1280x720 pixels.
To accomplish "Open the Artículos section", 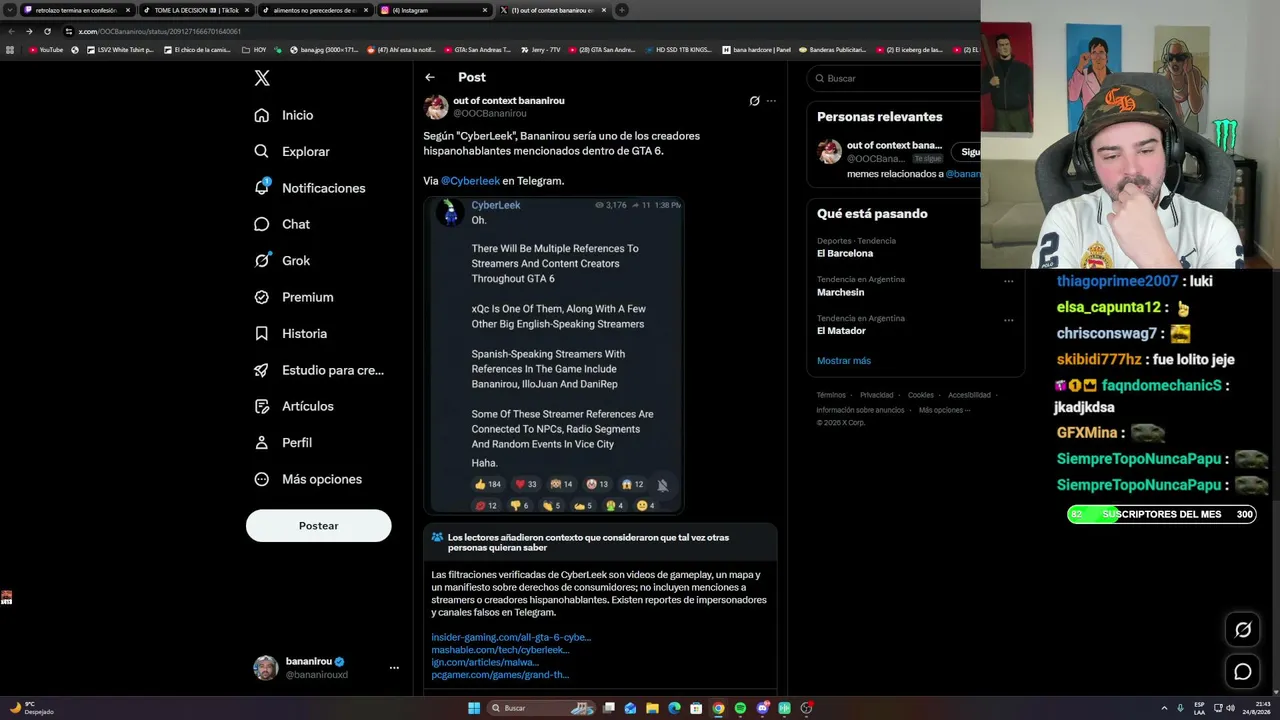I will pyautogui.click(x=294, y=406).
